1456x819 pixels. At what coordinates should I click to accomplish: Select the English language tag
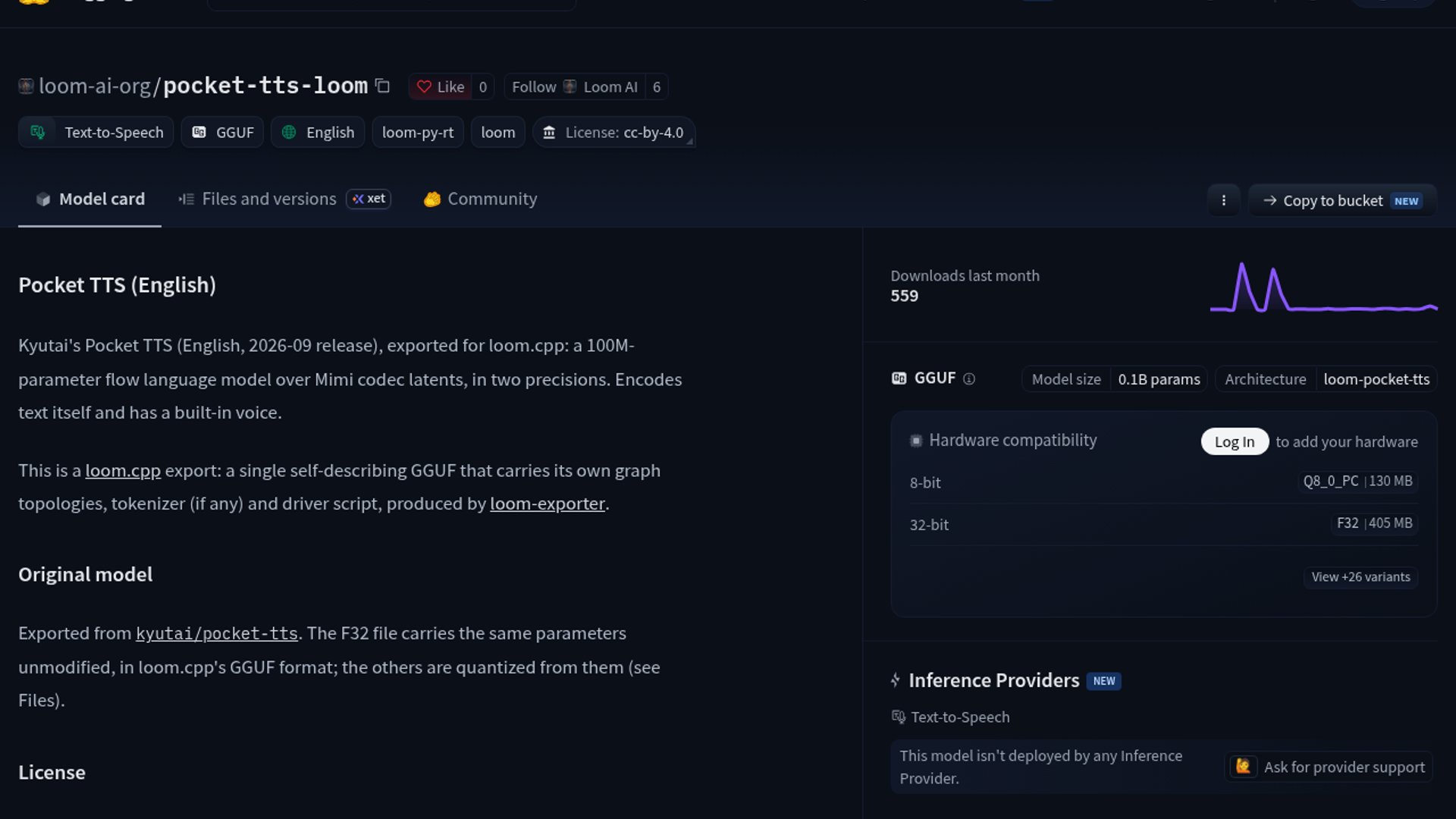pos(318,132)
